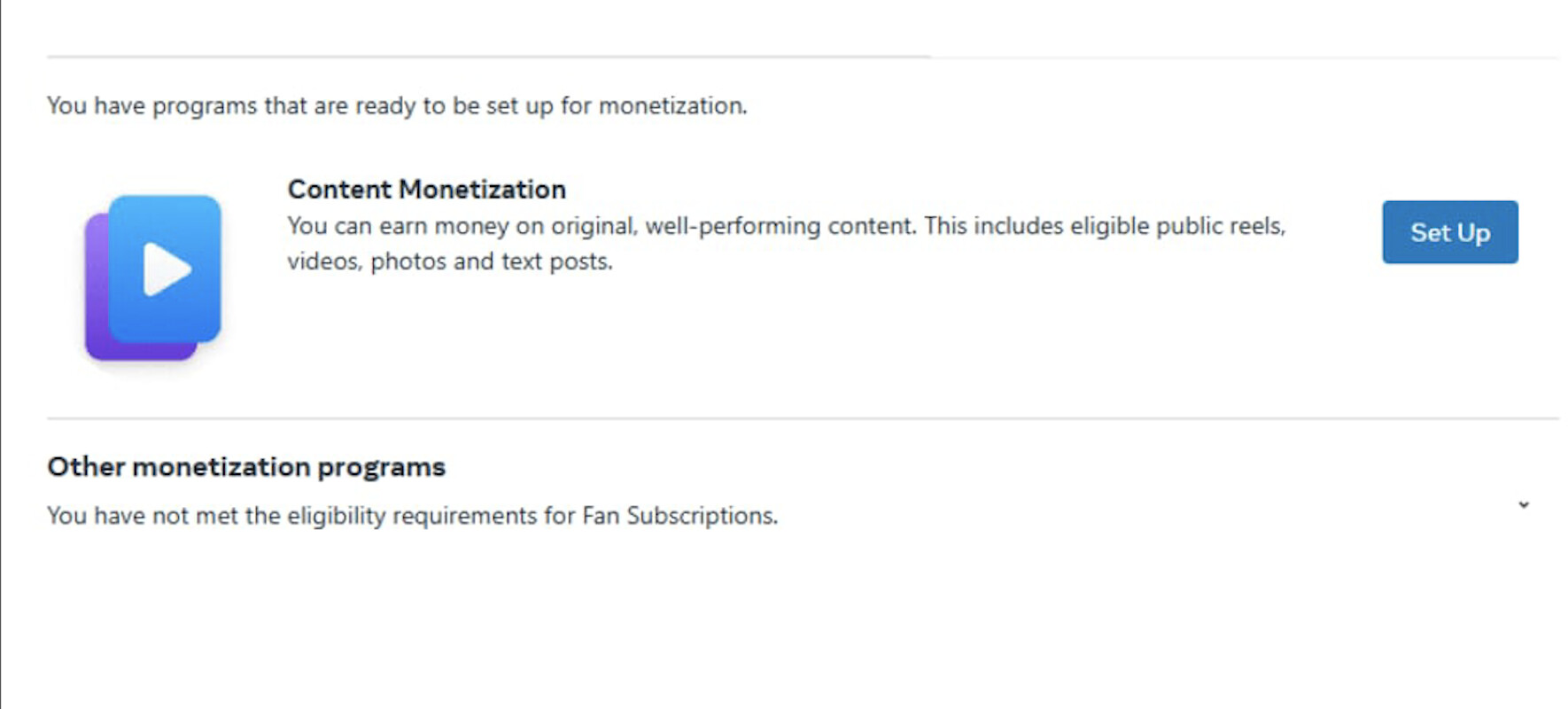
Task: Click the Fan Subscriptions eligibility message
Action: pyautogui.click(x=412, y=516)
